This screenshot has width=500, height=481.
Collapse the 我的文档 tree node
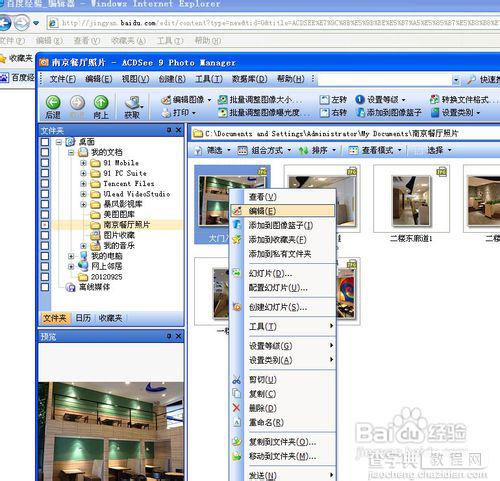(71, 153)
